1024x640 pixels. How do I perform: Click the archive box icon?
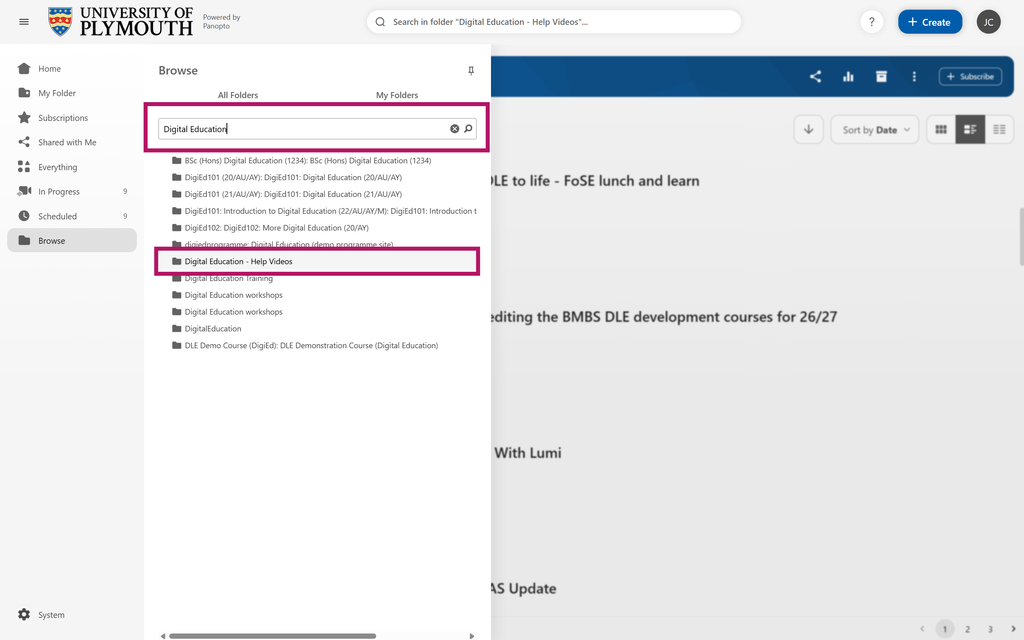point(881,76)
